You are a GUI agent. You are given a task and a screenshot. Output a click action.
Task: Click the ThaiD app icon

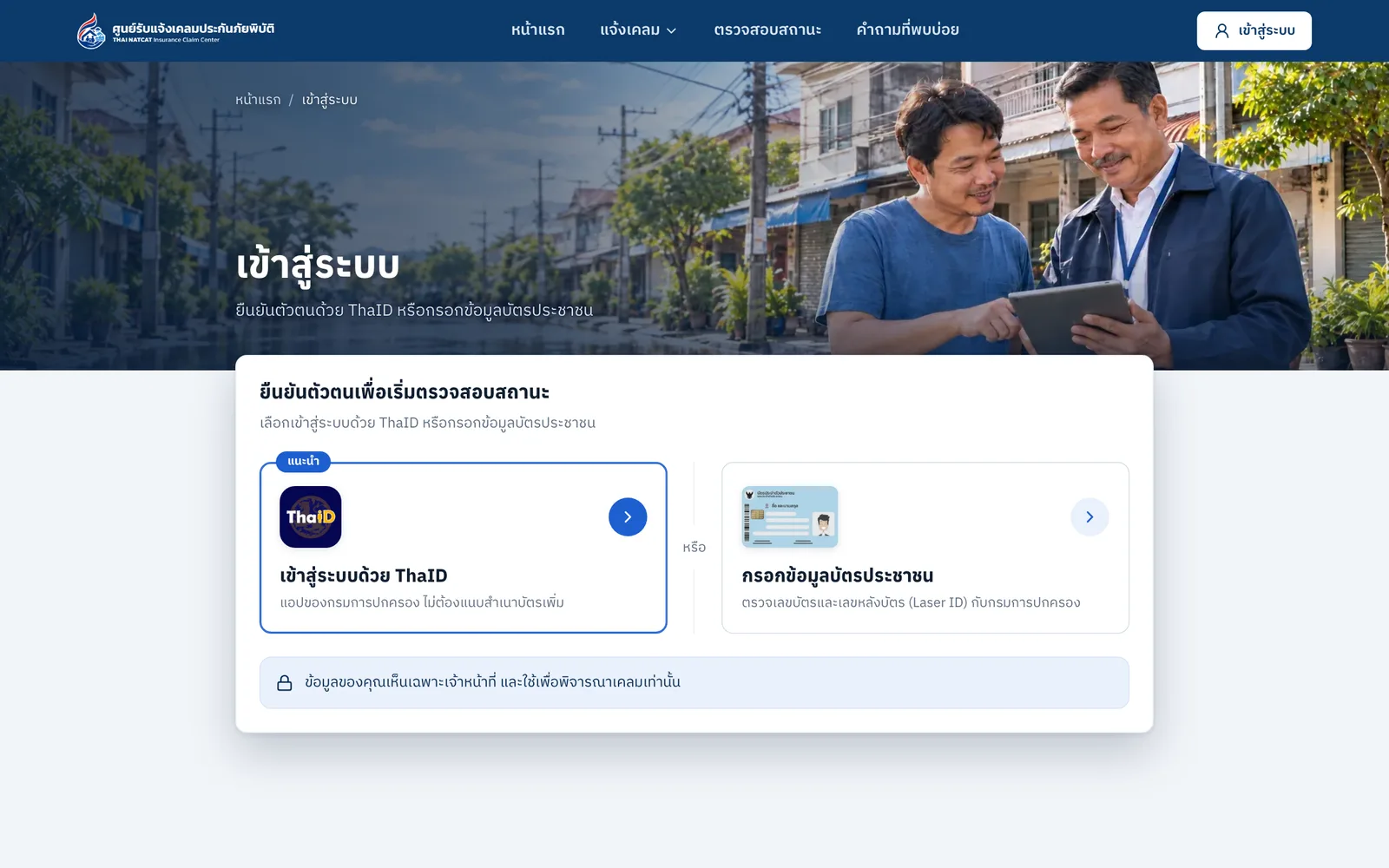point(311,516)
